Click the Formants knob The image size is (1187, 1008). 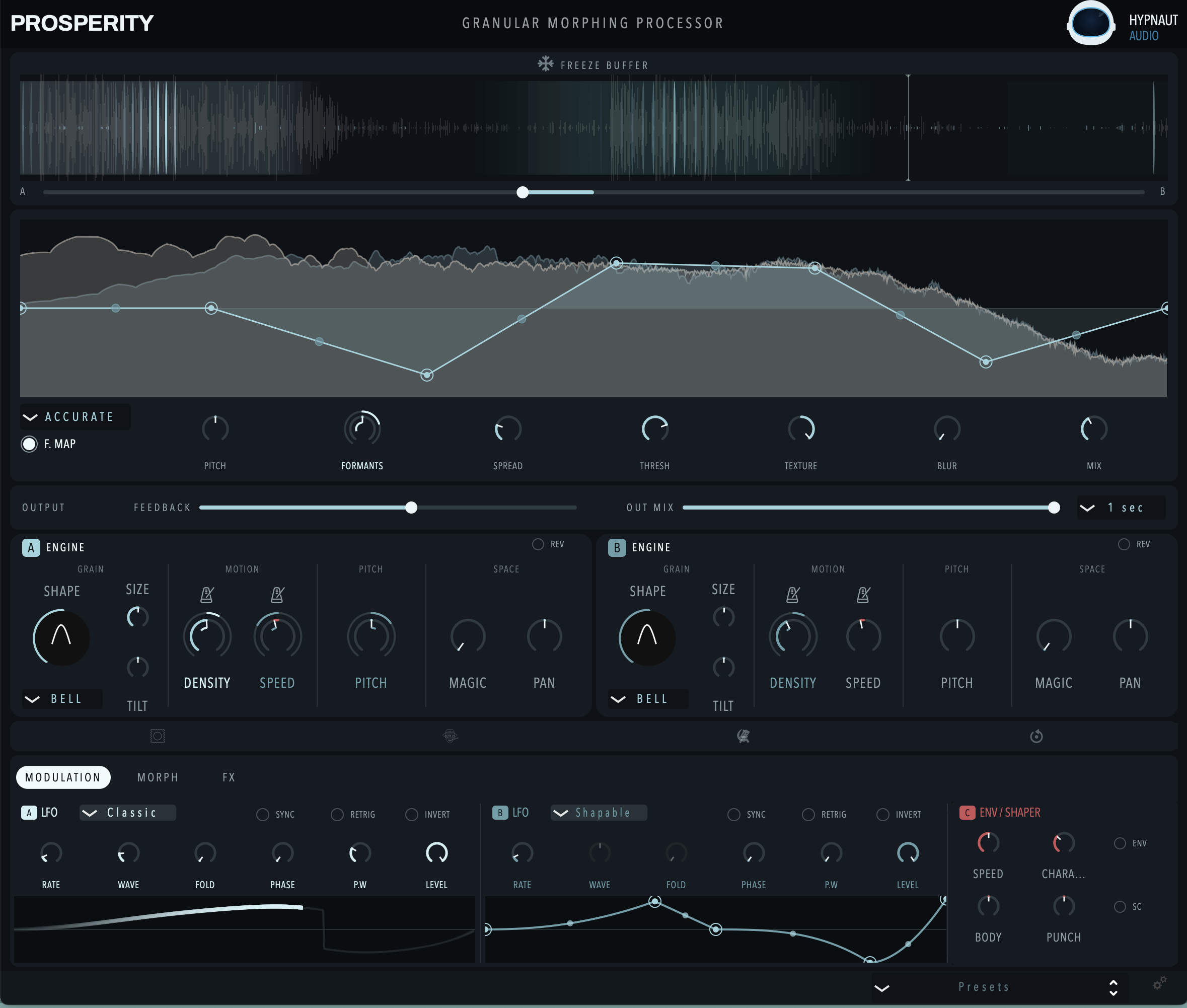click(x=362, y=428)
